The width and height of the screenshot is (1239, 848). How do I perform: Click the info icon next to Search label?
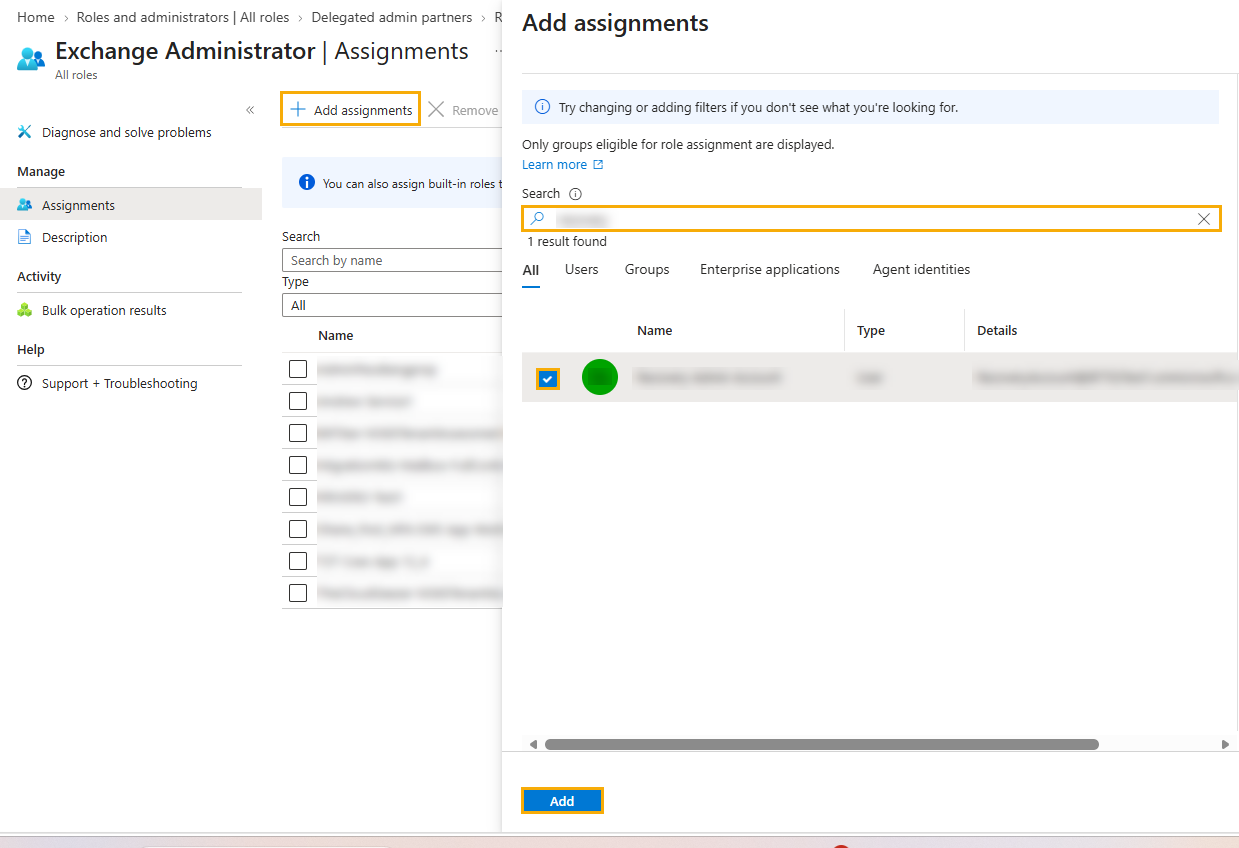click(575, 194)
